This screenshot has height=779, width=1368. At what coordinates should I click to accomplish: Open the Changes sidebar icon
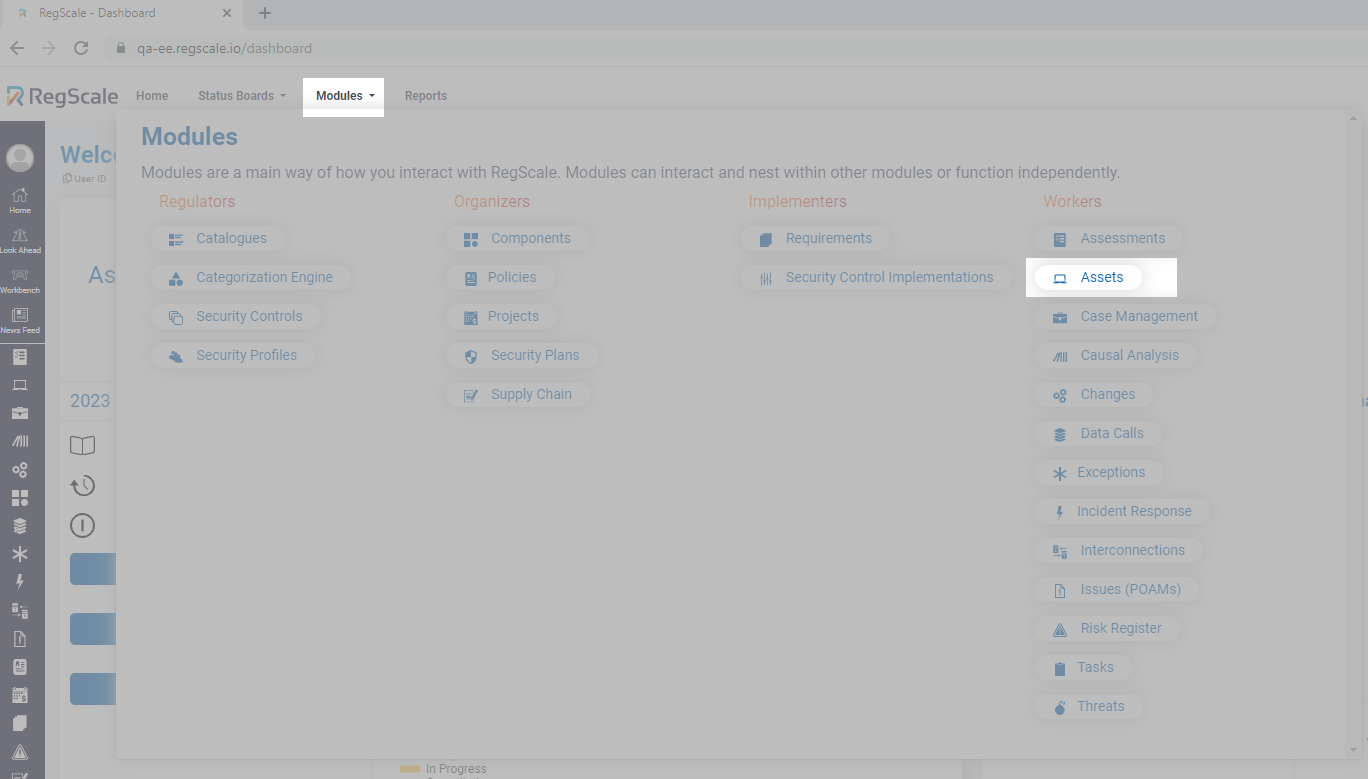20,469
